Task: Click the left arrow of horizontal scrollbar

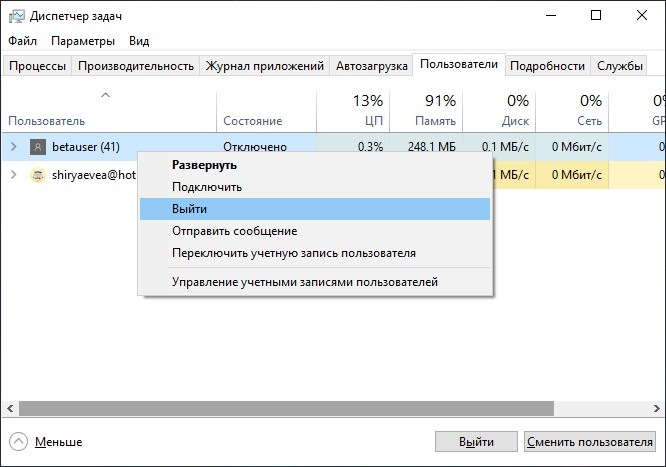Action: tap(10, 409)
